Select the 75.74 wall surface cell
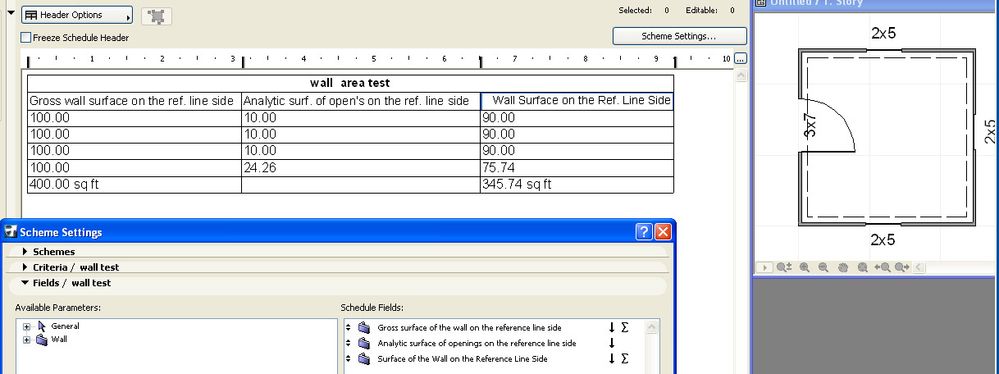The width and height of the screenshot is (999, 374). coord(577,168)
